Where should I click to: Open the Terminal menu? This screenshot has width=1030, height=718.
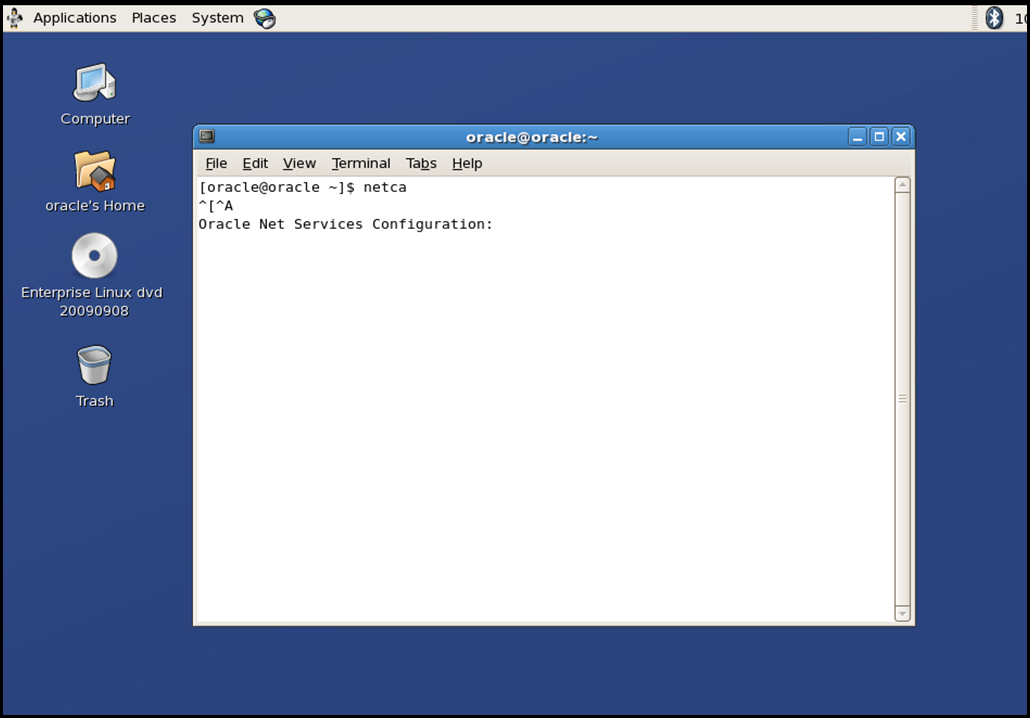(361, 163)
